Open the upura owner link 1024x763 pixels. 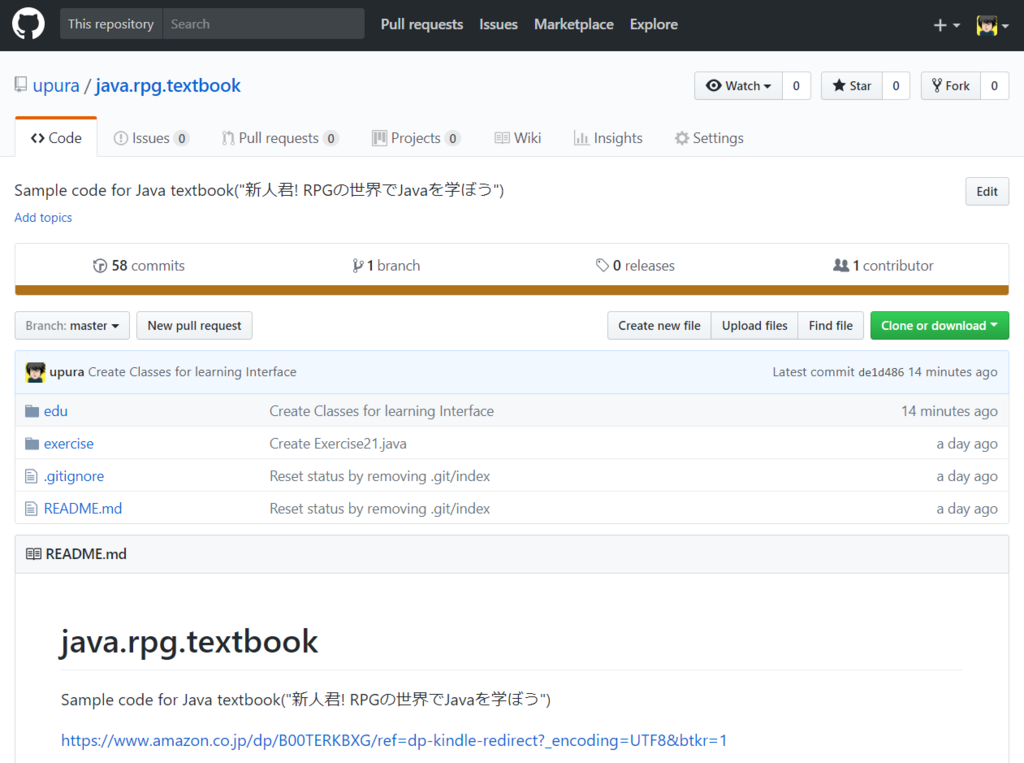point(56,86)
